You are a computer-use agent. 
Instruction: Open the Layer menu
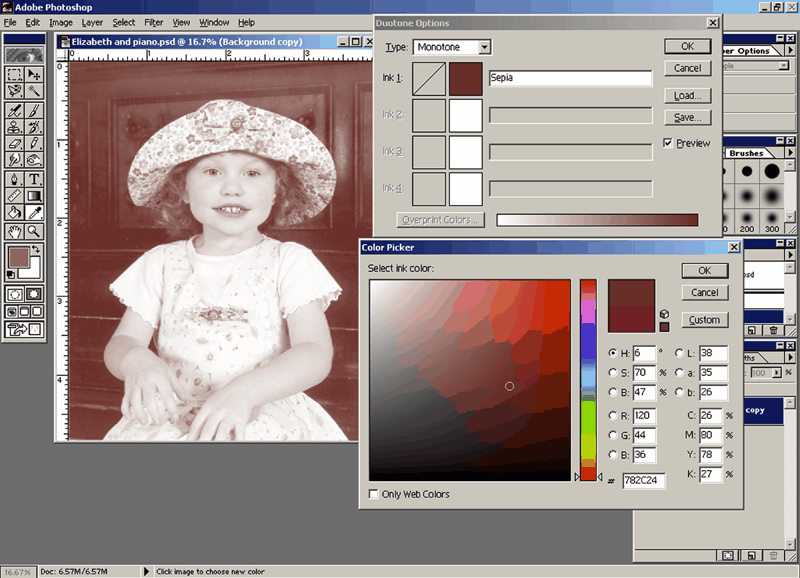click(92, 22)
